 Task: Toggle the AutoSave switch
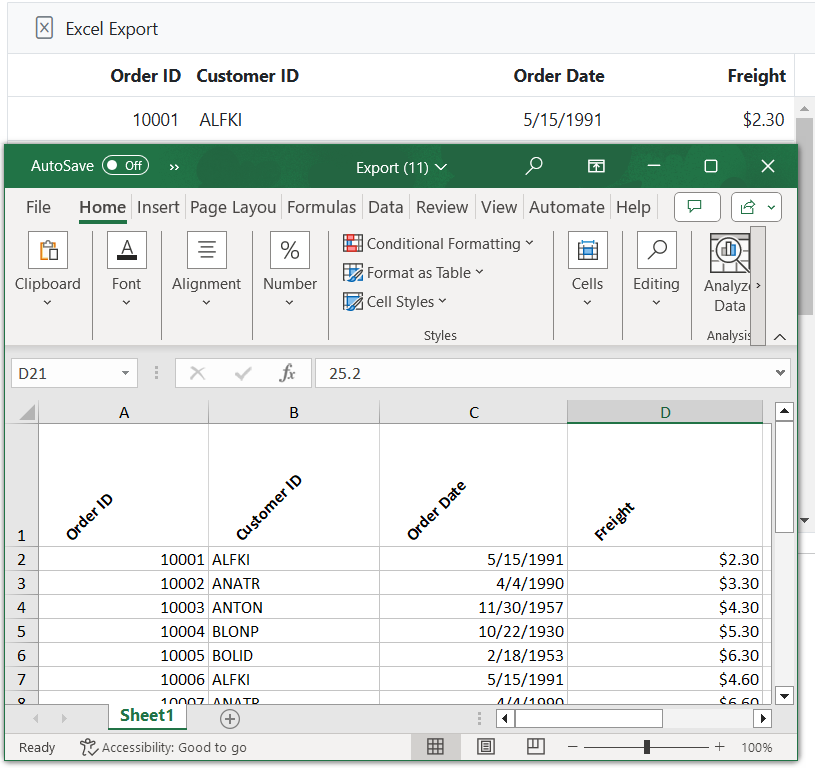pyautogui.click(x=125, y=166)
